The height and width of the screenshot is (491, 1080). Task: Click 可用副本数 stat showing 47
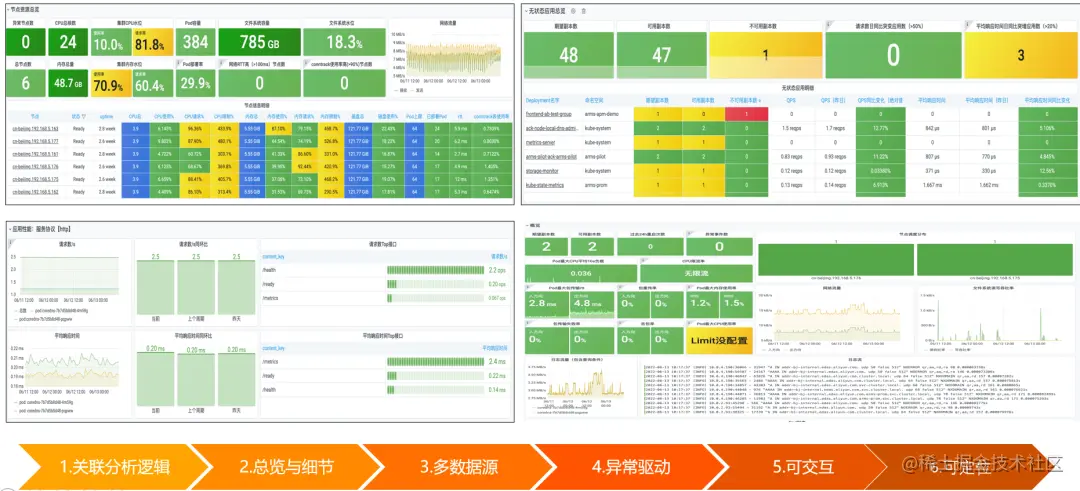pos(661,54)
